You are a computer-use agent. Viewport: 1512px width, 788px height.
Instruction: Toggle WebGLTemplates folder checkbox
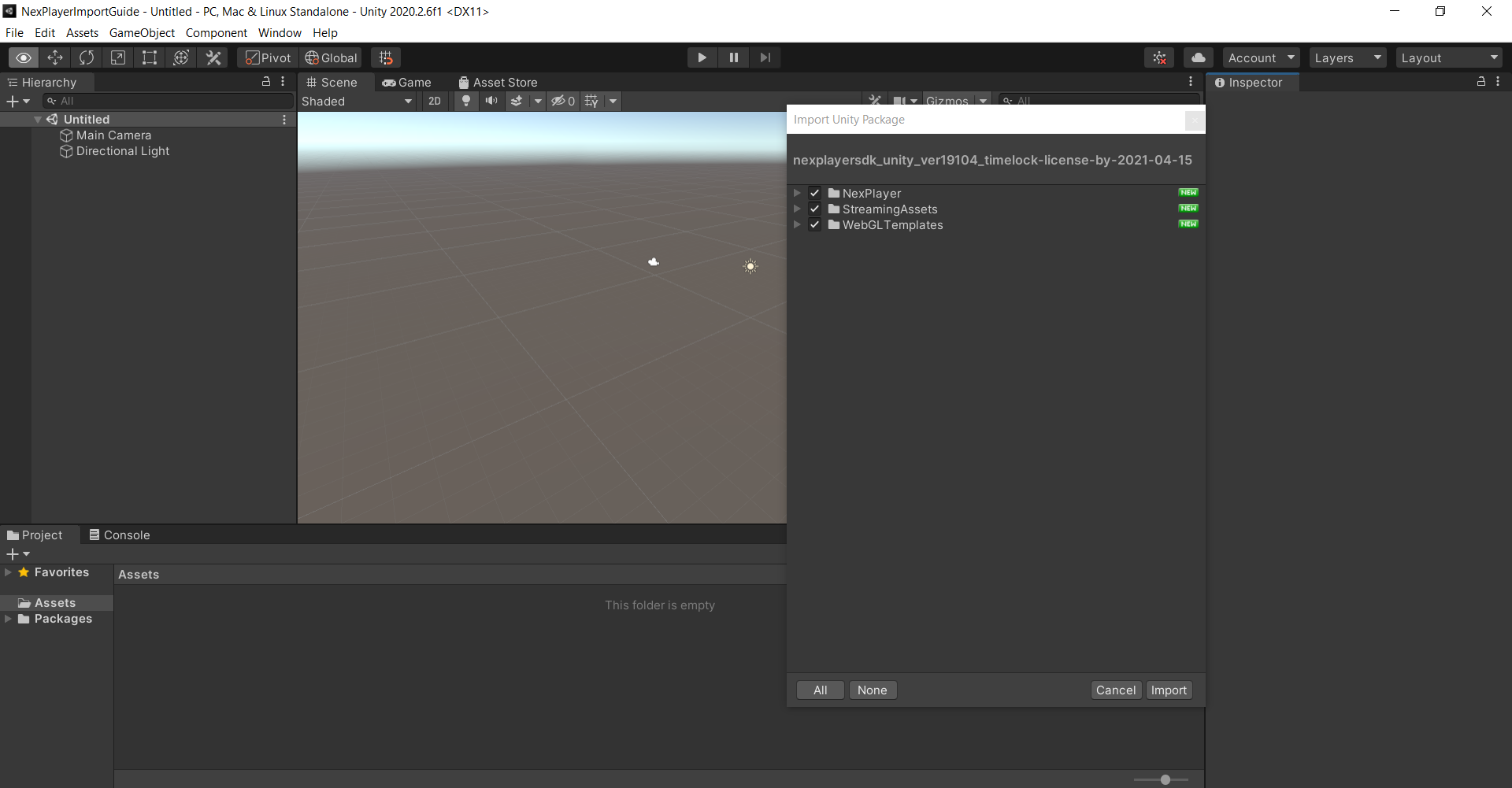tap(815, 224)
